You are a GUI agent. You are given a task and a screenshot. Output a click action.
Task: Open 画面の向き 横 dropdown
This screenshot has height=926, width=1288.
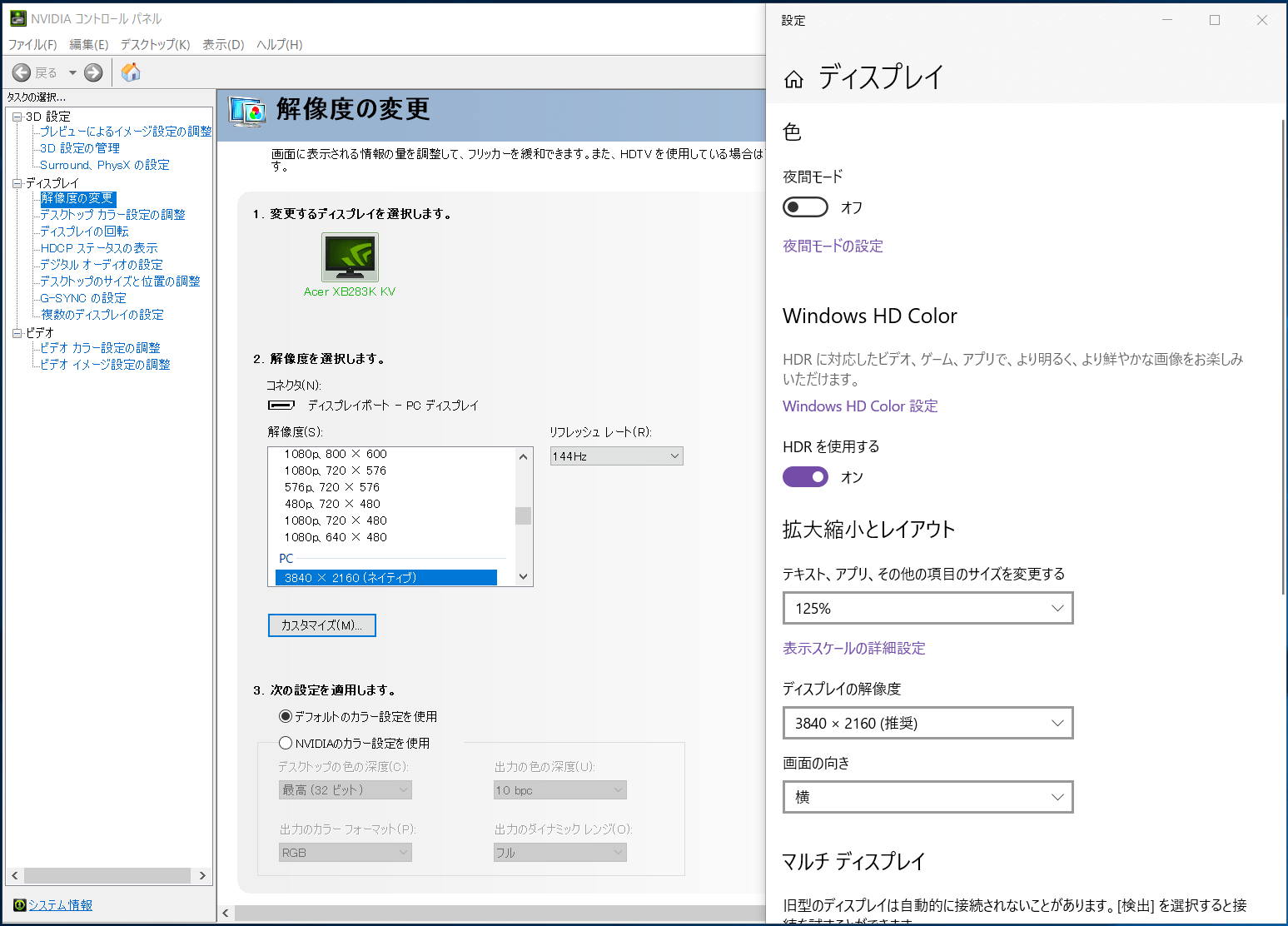click(928, 797)
